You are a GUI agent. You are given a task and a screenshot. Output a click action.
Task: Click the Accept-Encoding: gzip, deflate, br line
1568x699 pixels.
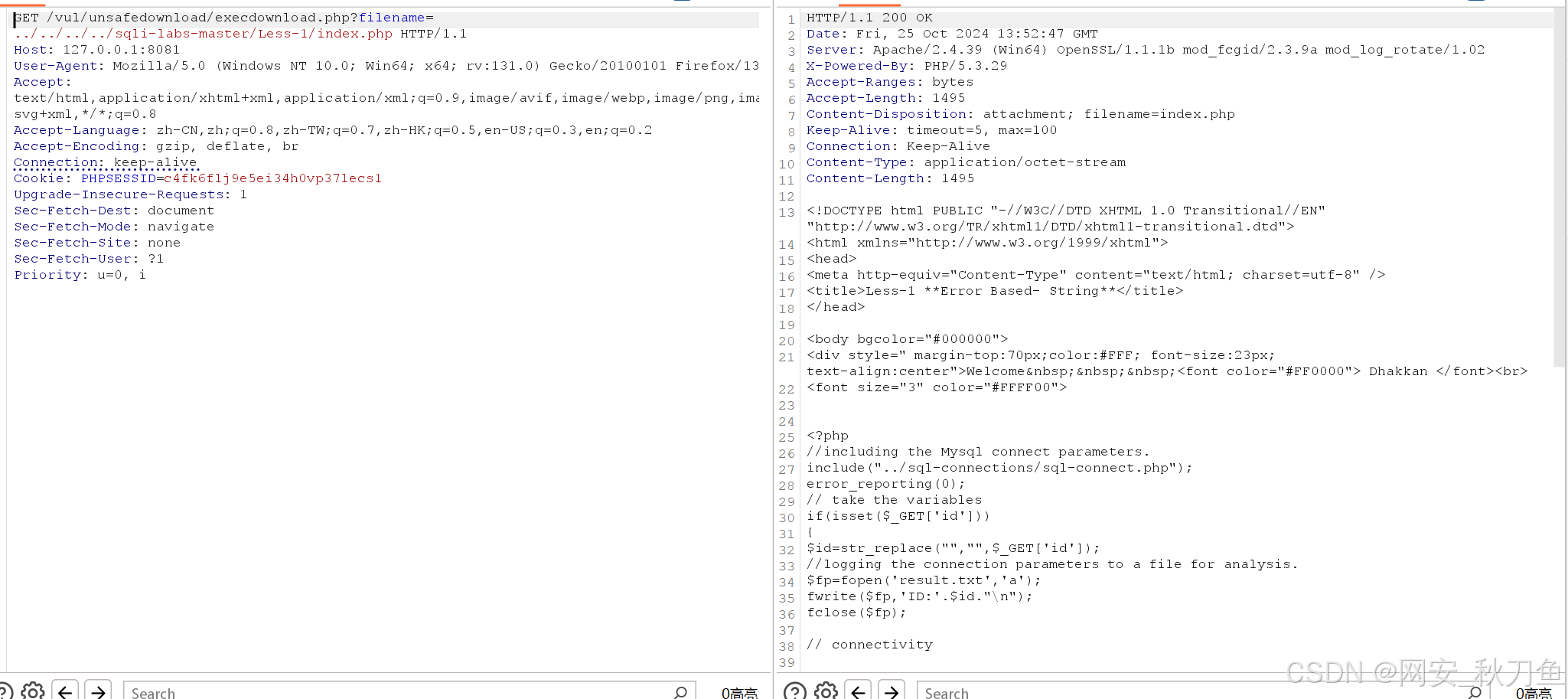click(156, 146)
